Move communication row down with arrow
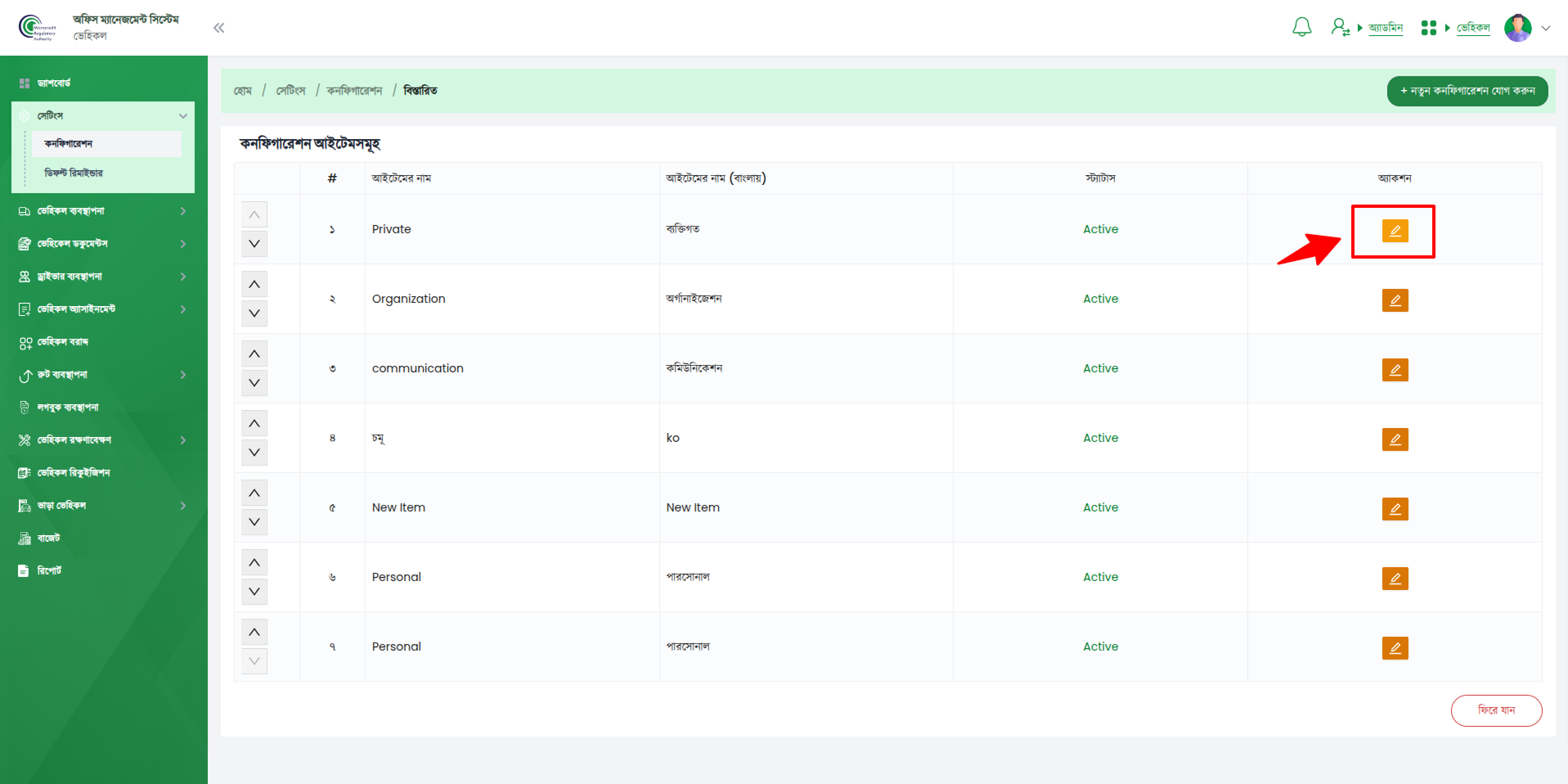 click(254, 383)
